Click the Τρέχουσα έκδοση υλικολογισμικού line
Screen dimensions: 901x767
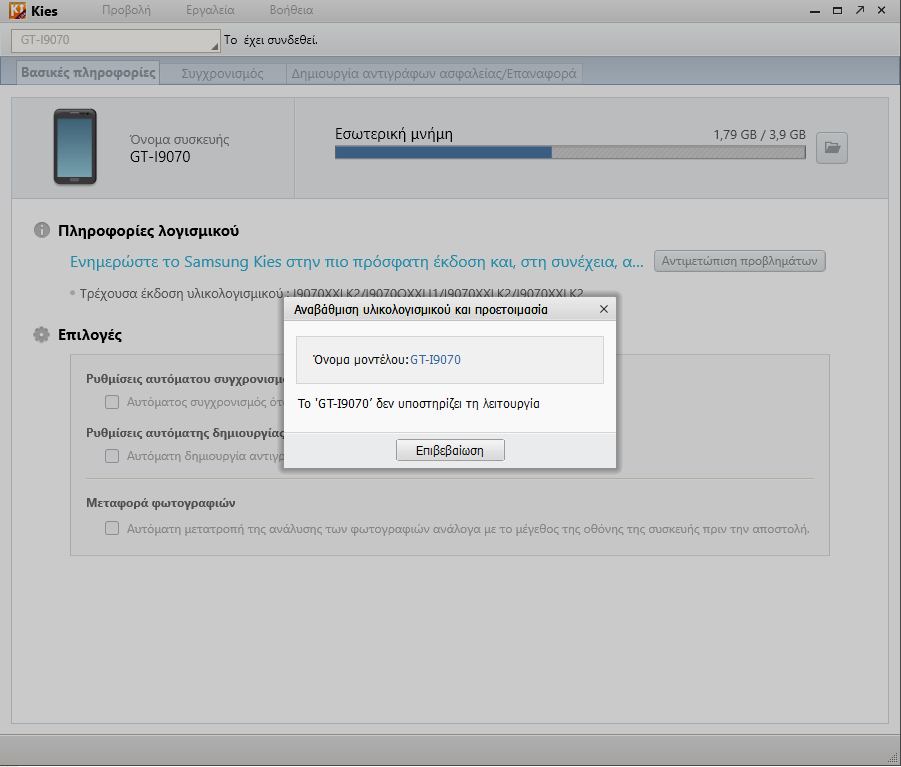click(x=326, y=293)
